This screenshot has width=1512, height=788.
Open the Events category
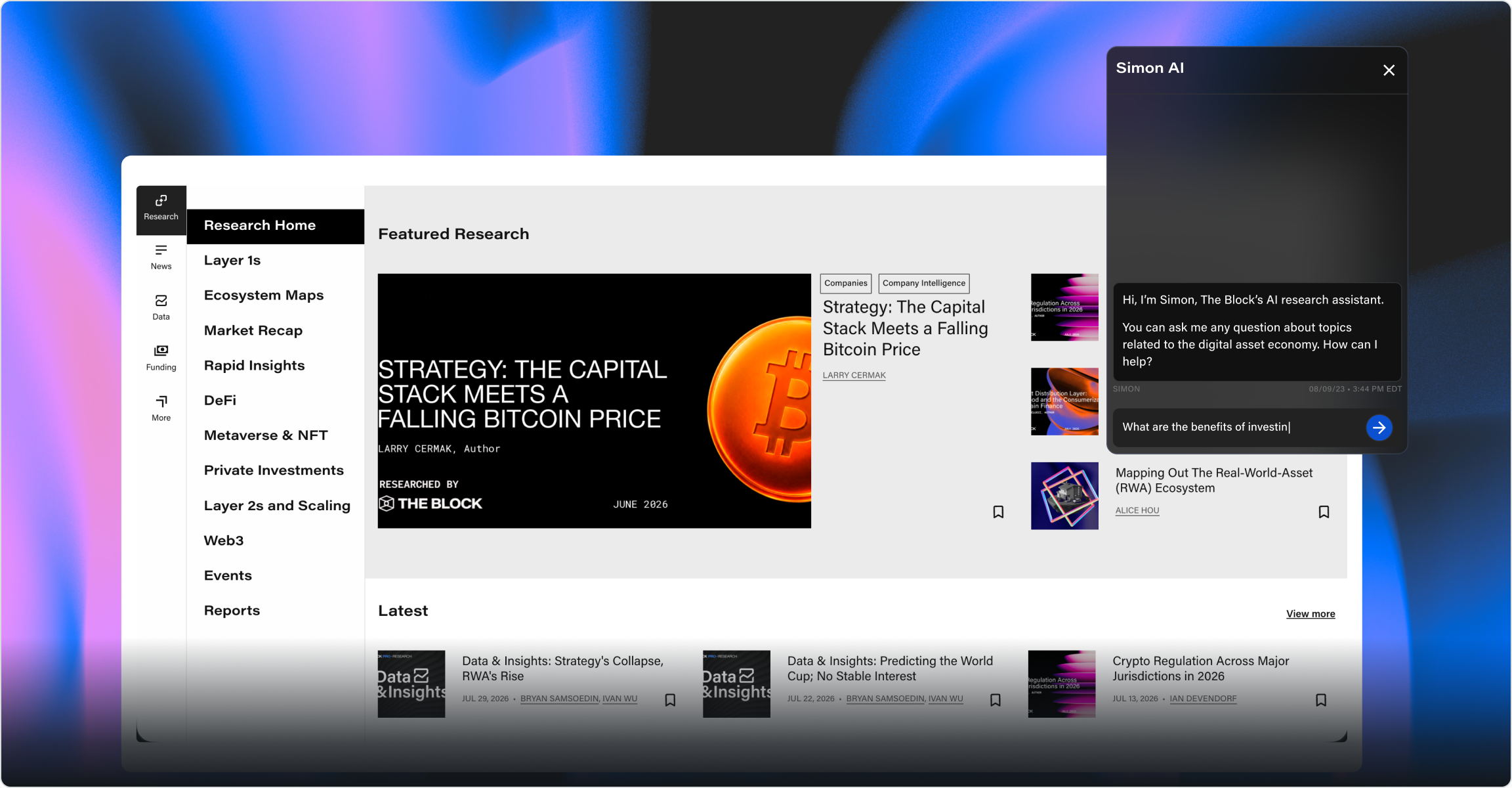228,576
